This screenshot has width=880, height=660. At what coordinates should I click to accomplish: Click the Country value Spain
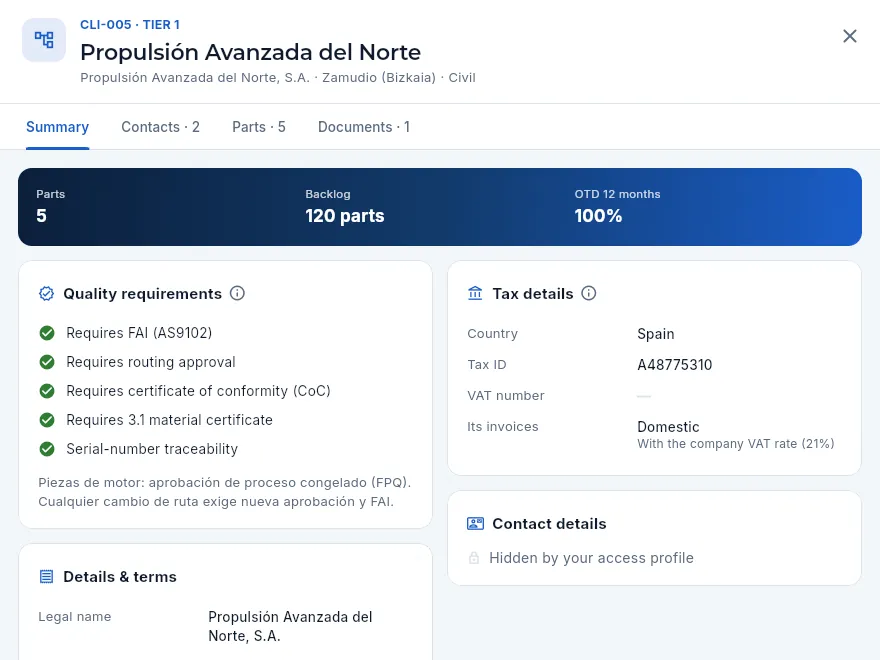[656, 334]
